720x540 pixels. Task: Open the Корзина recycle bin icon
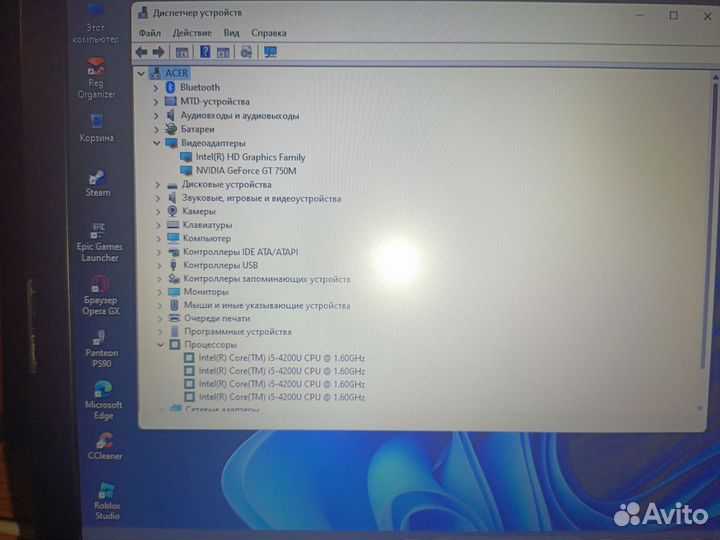(96, 129)
